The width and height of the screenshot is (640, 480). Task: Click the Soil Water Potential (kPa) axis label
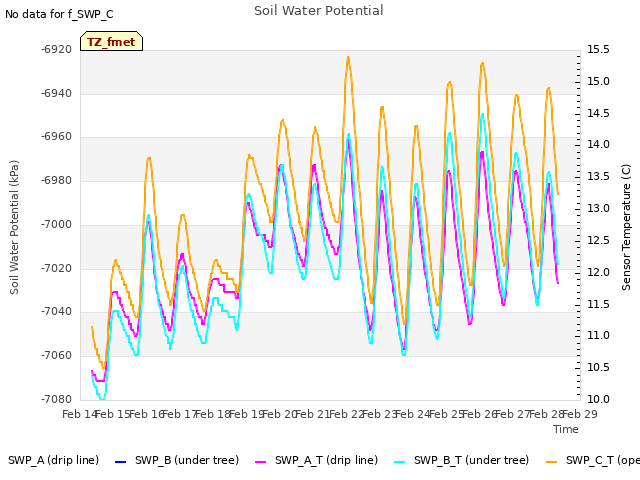point(14,227)
